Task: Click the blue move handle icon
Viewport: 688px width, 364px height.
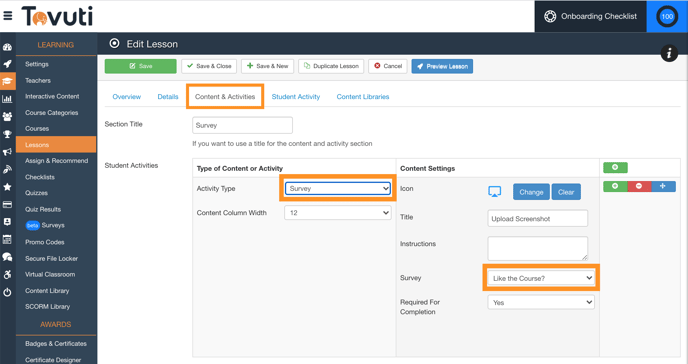Action: pos(663,186)
